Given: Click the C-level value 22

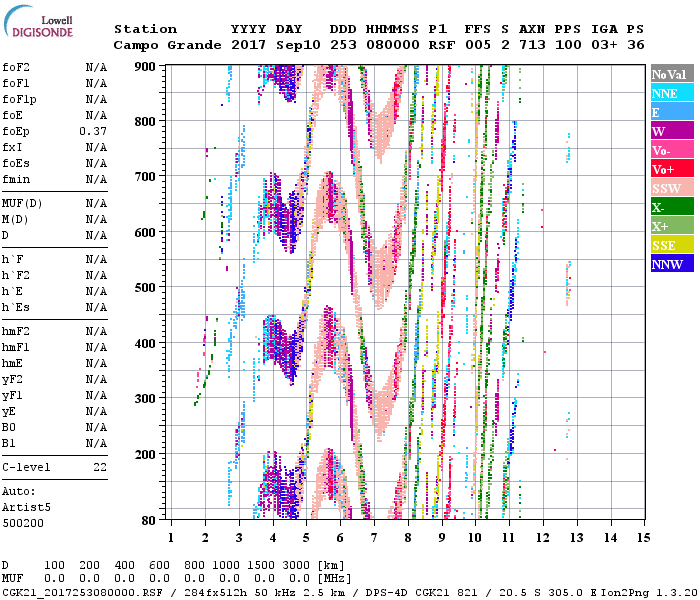Looking at the screenshot, I should click(100, 467).
